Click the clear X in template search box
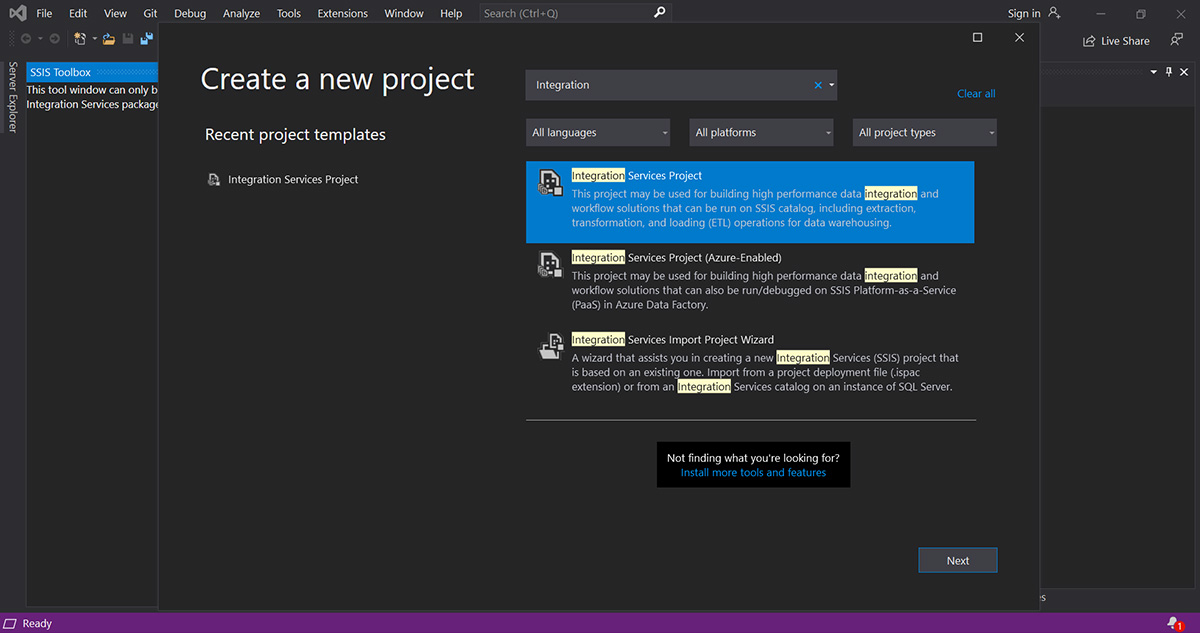 click(x=818, y=85)
